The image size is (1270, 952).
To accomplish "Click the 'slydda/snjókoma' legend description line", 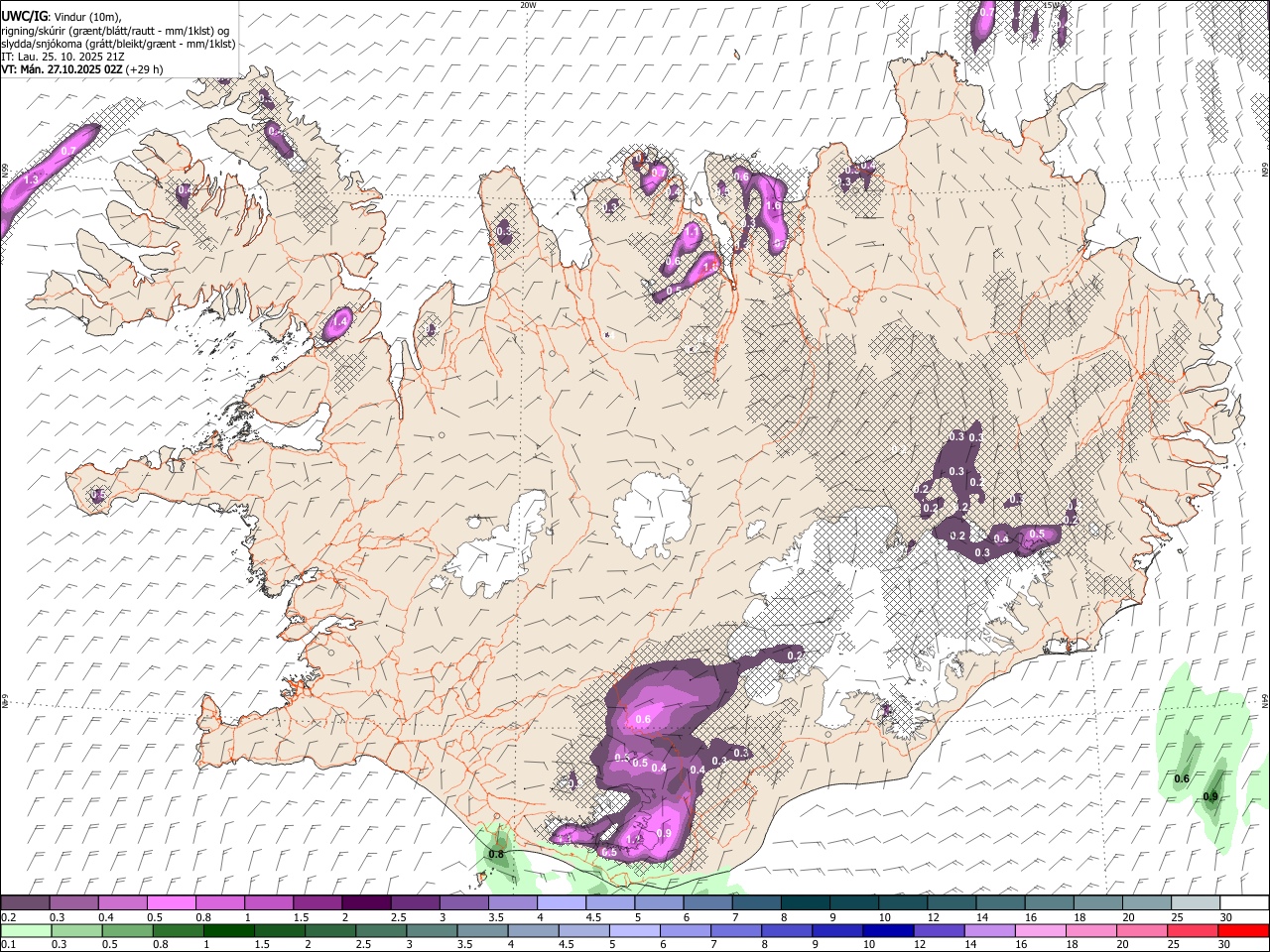I will coord(118,44).
